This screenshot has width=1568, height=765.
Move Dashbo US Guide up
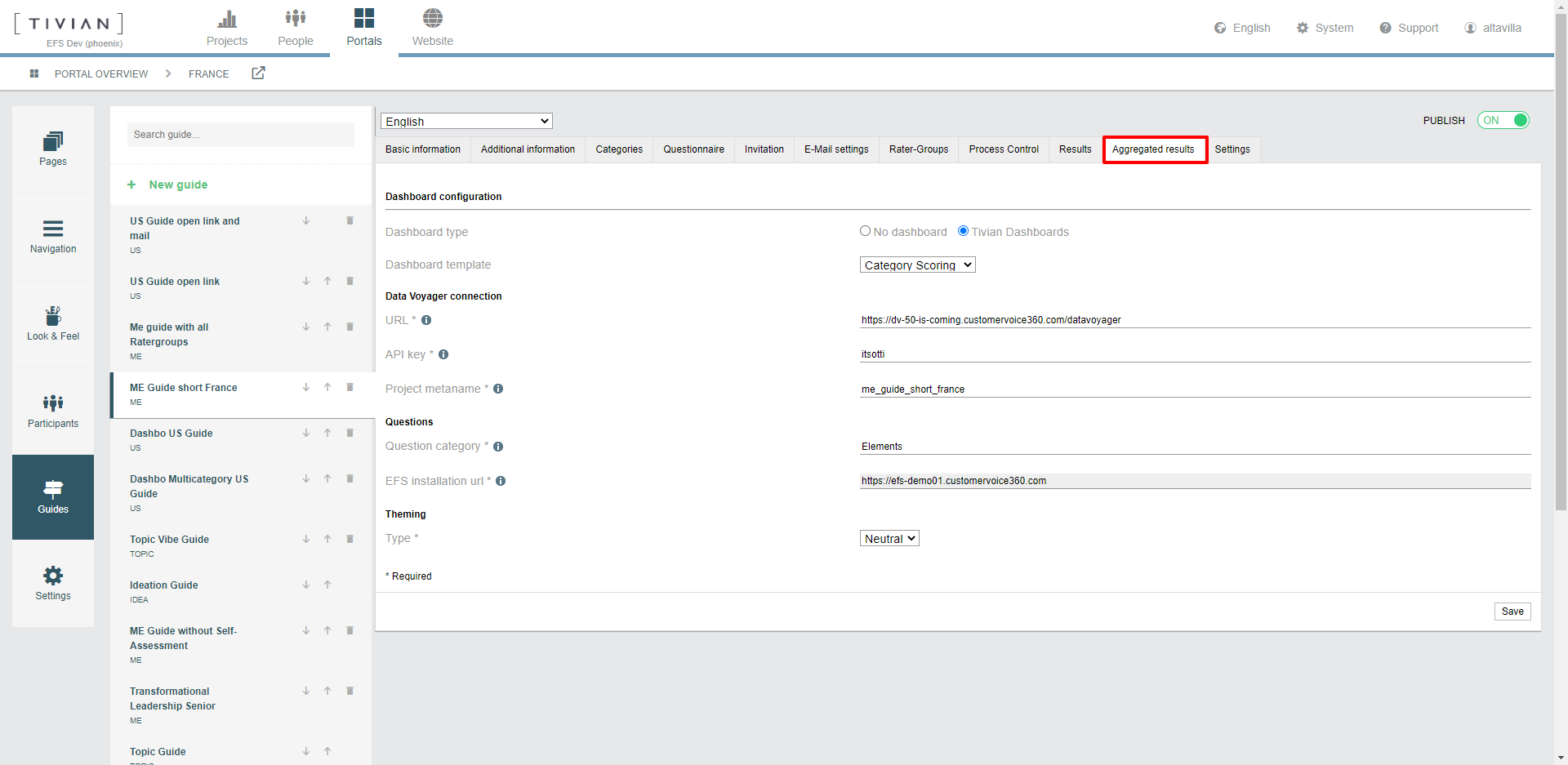(327, 433)
